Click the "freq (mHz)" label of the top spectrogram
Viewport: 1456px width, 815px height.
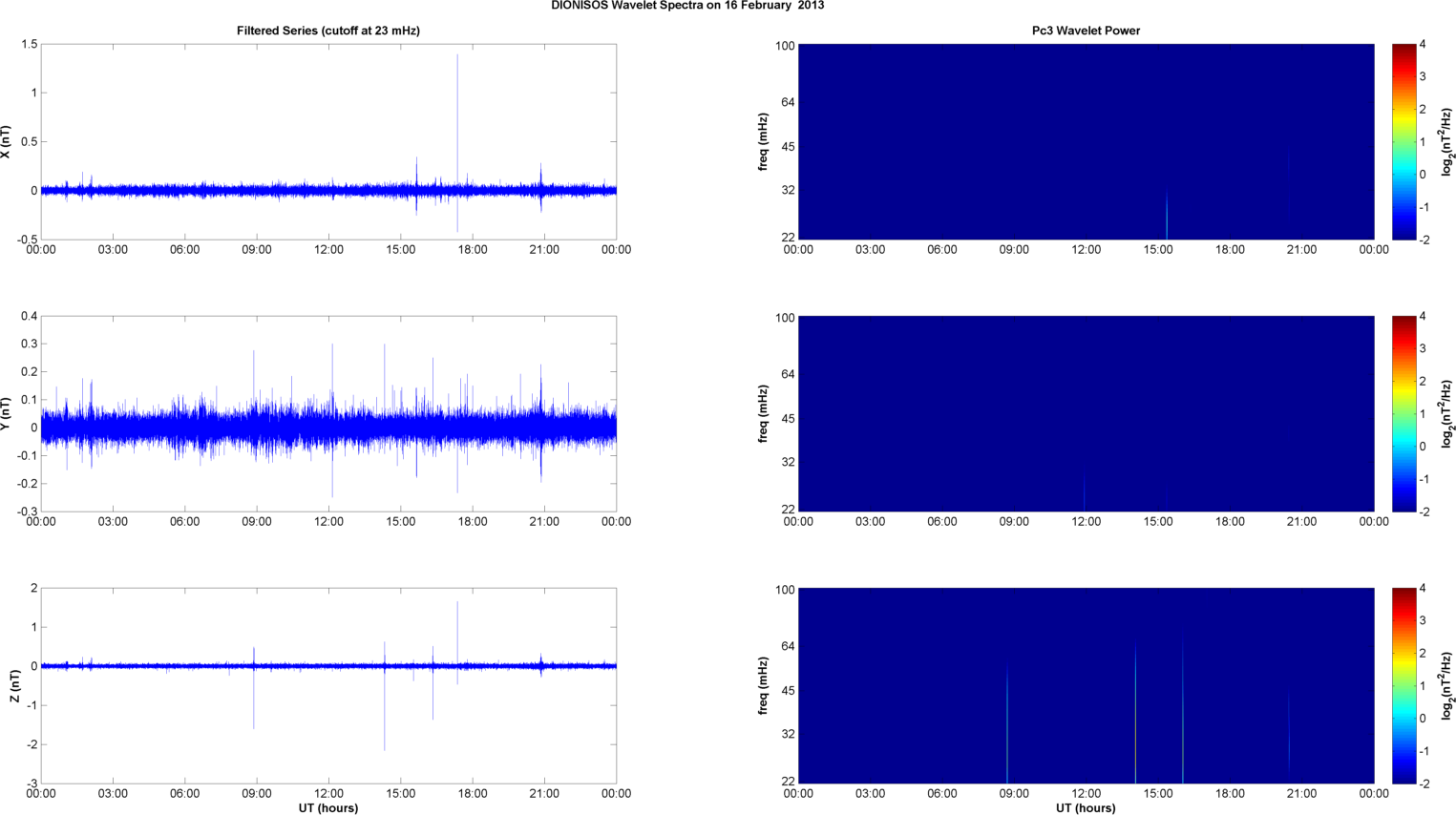(764, 142)
